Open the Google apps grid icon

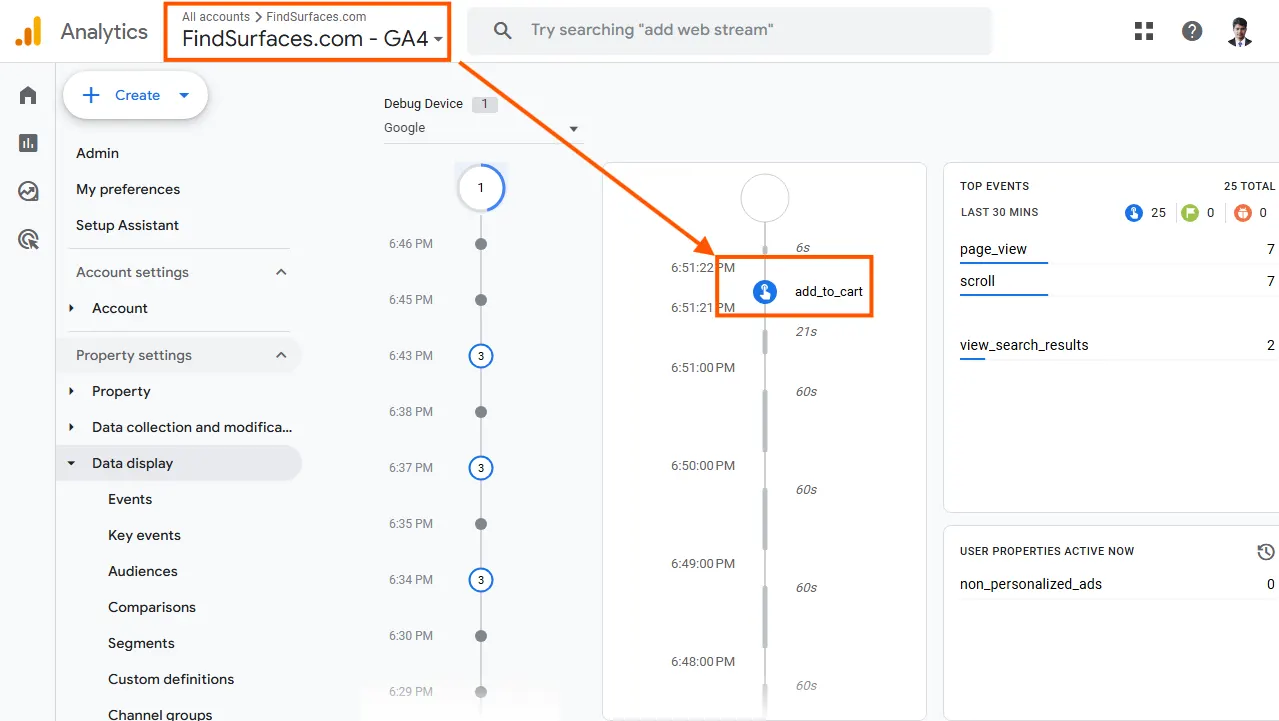(x=1144, y=31)
